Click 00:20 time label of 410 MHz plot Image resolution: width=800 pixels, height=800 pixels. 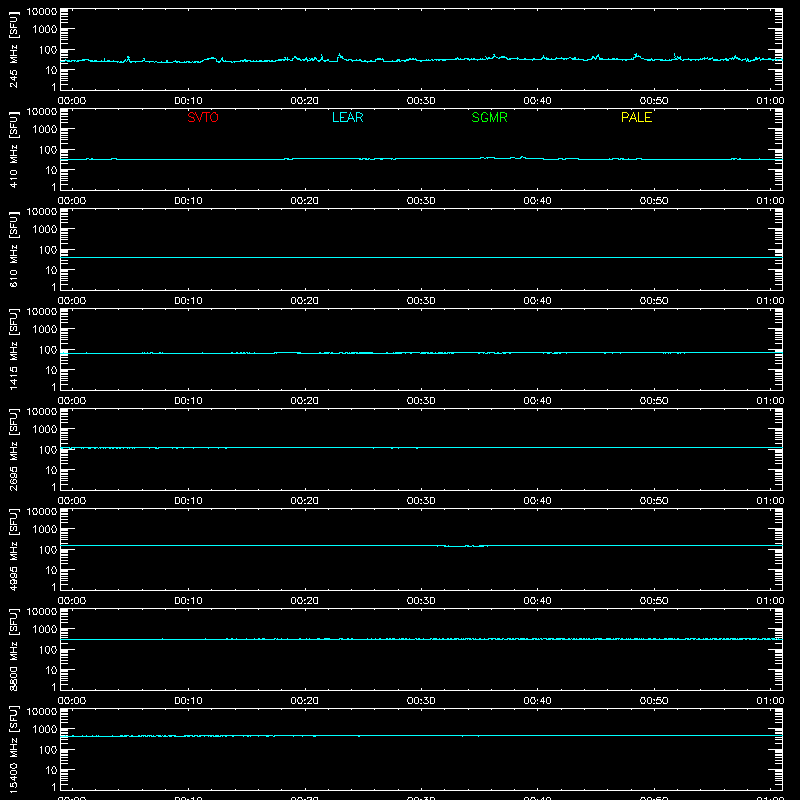pos(305,201)
